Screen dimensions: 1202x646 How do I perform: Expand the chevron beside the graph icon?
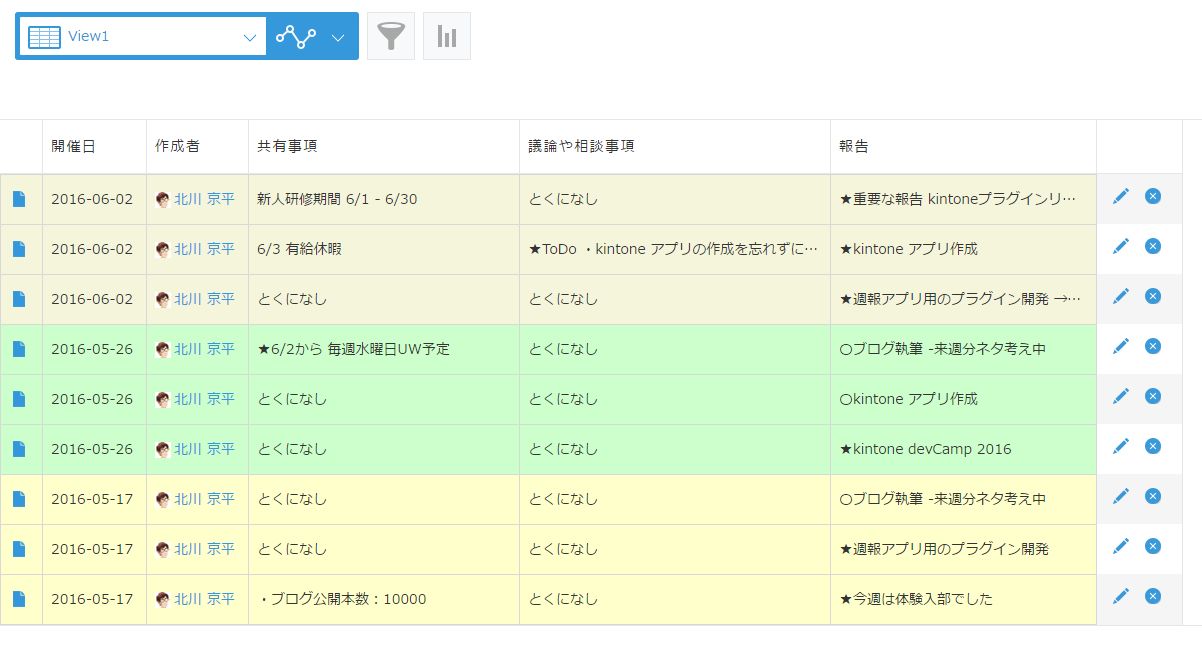coord(338,38)
